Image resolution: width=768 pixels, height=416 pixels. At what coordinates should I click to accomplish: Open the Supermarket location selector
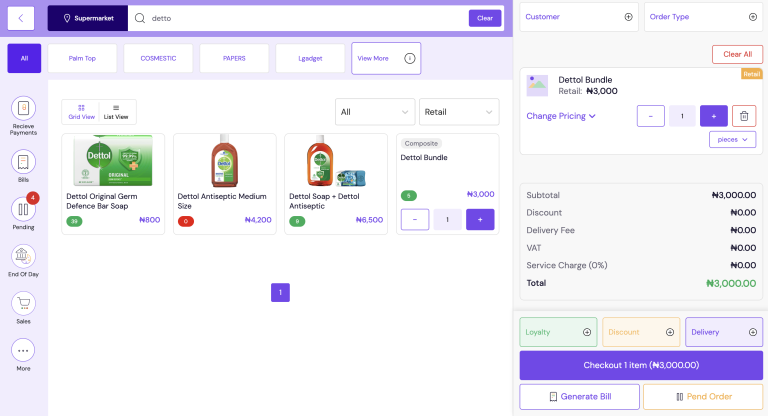coord(87,18)
